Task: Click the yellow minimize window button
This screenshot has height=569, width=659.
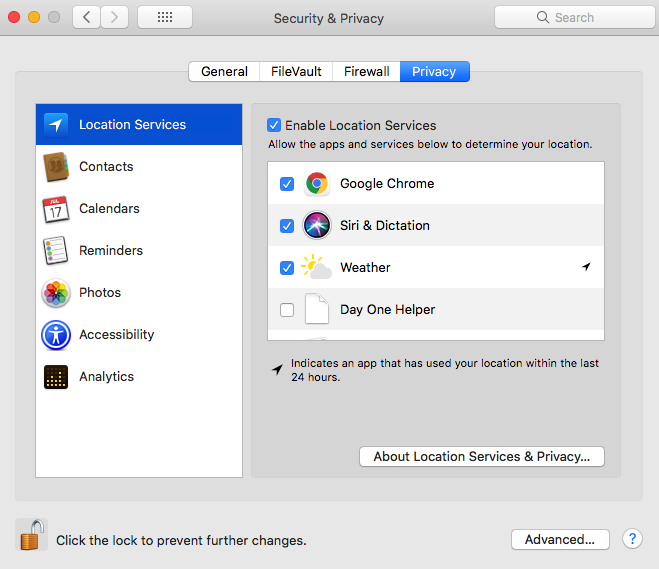Action: tap(34, 17)
